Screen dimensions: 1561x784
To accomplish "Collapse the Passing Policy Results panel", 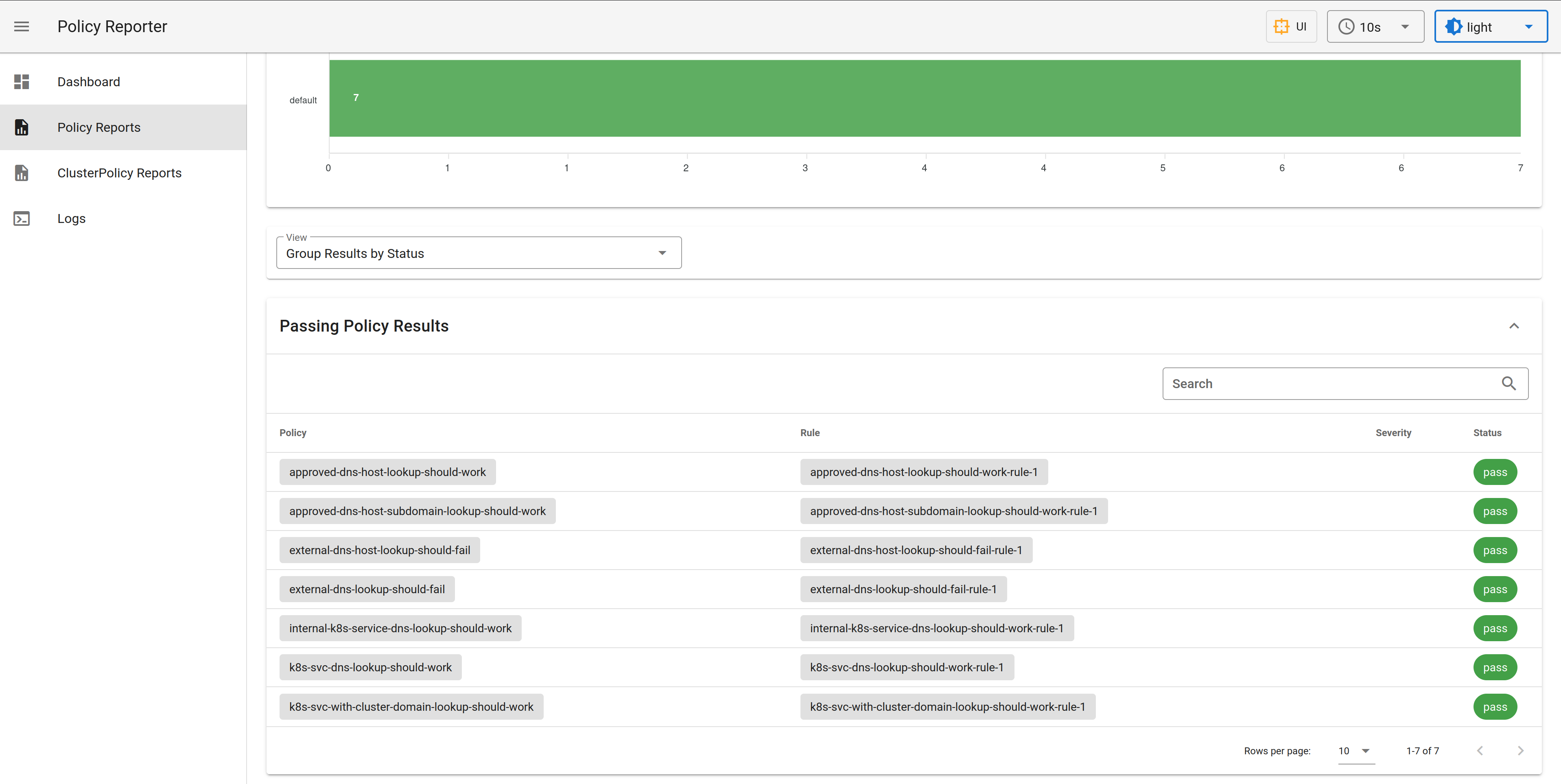I will [x=1514, y=326].
